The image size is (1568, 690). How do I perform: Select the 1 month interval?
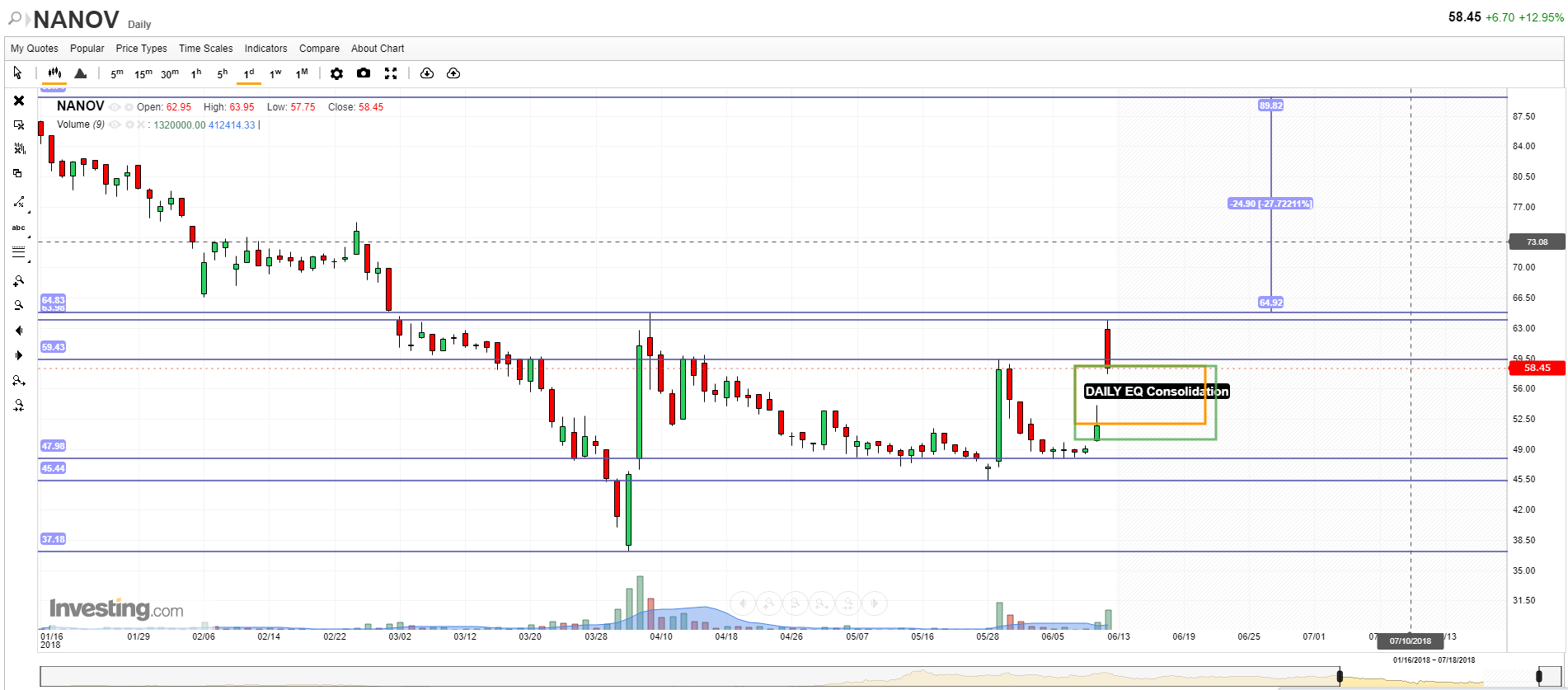pos(302,73)
